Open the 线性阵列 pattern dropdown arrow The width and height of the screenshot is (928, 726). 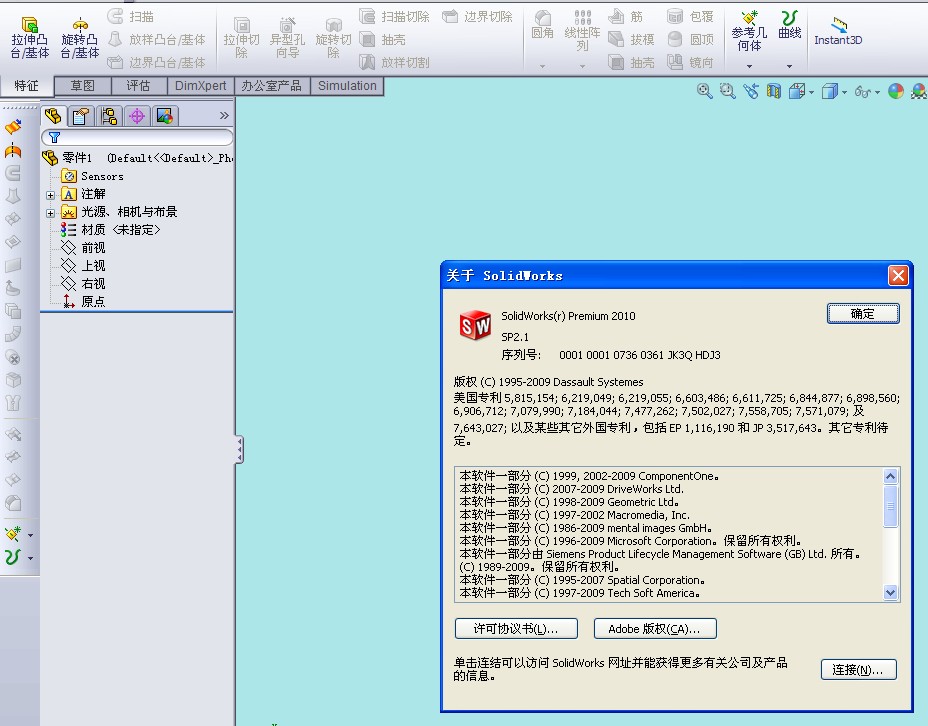(582, 66)
